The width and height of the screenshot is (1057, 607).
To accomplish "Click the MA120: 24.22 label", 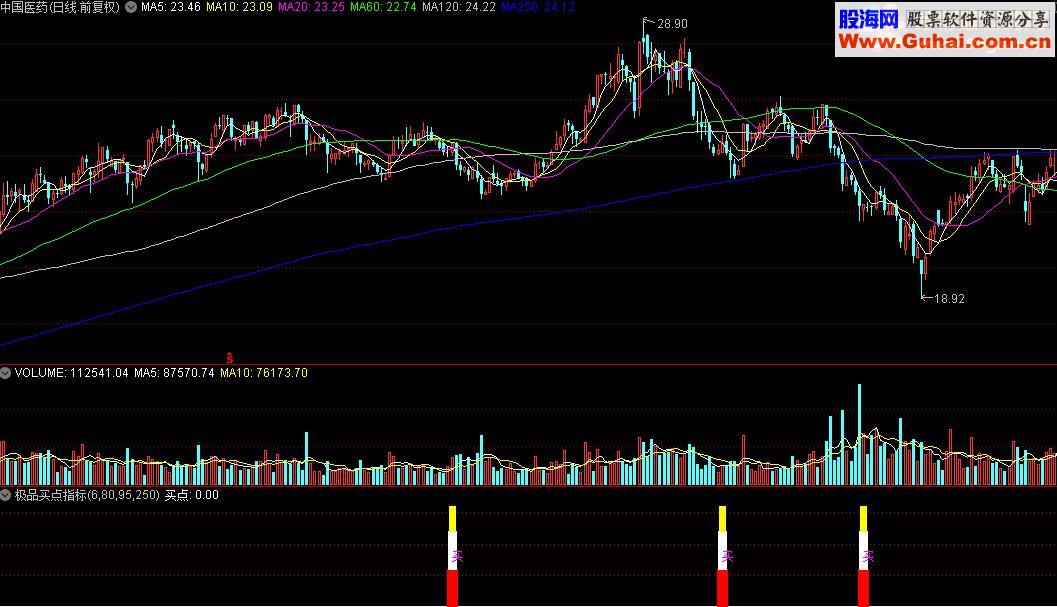I will coord(459,7).
